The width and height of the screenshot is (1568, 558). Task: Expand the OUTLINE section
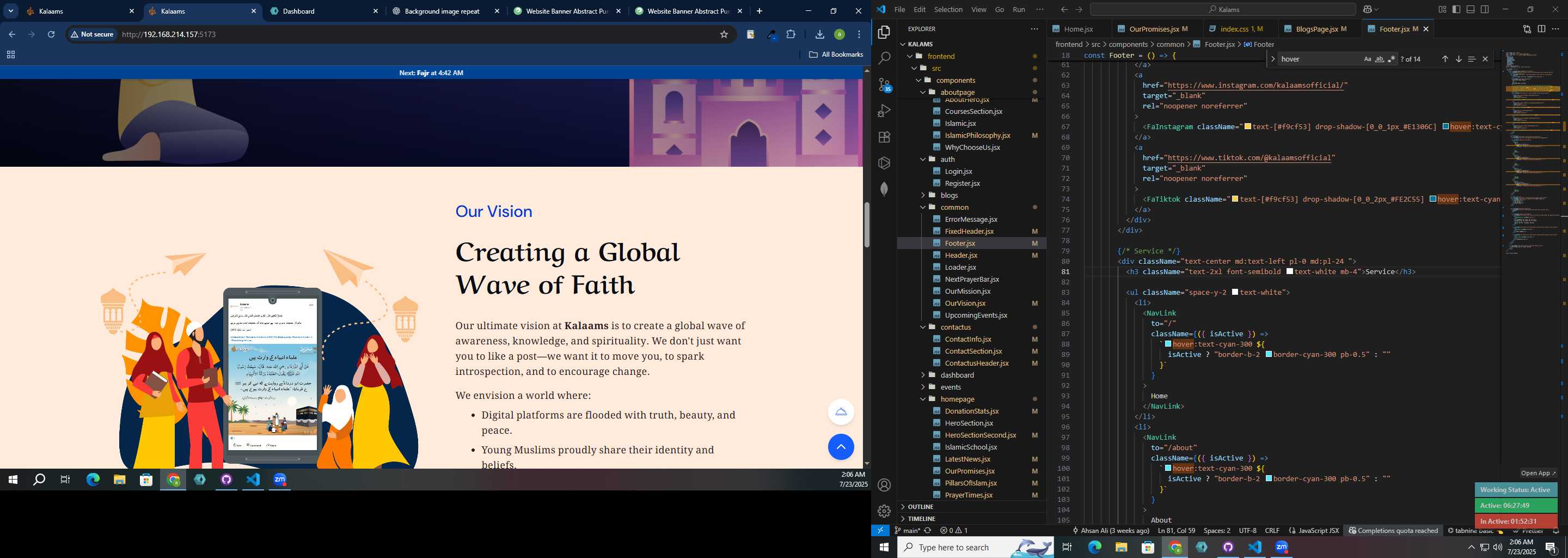920,506
